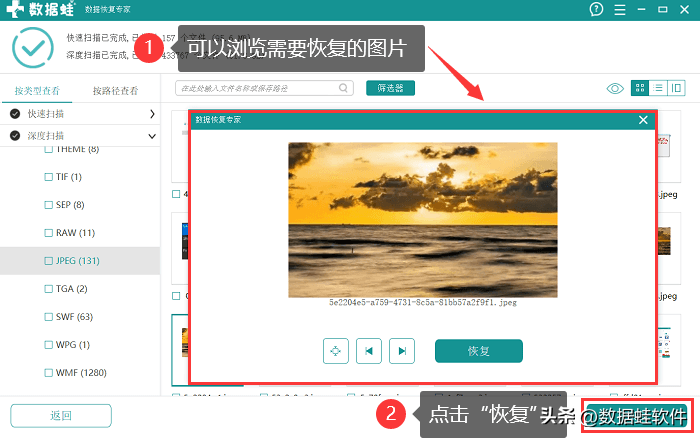Screen dimensions: 700x438
Task: Expand the 快速扫描 section
Action: coord(152,114)
